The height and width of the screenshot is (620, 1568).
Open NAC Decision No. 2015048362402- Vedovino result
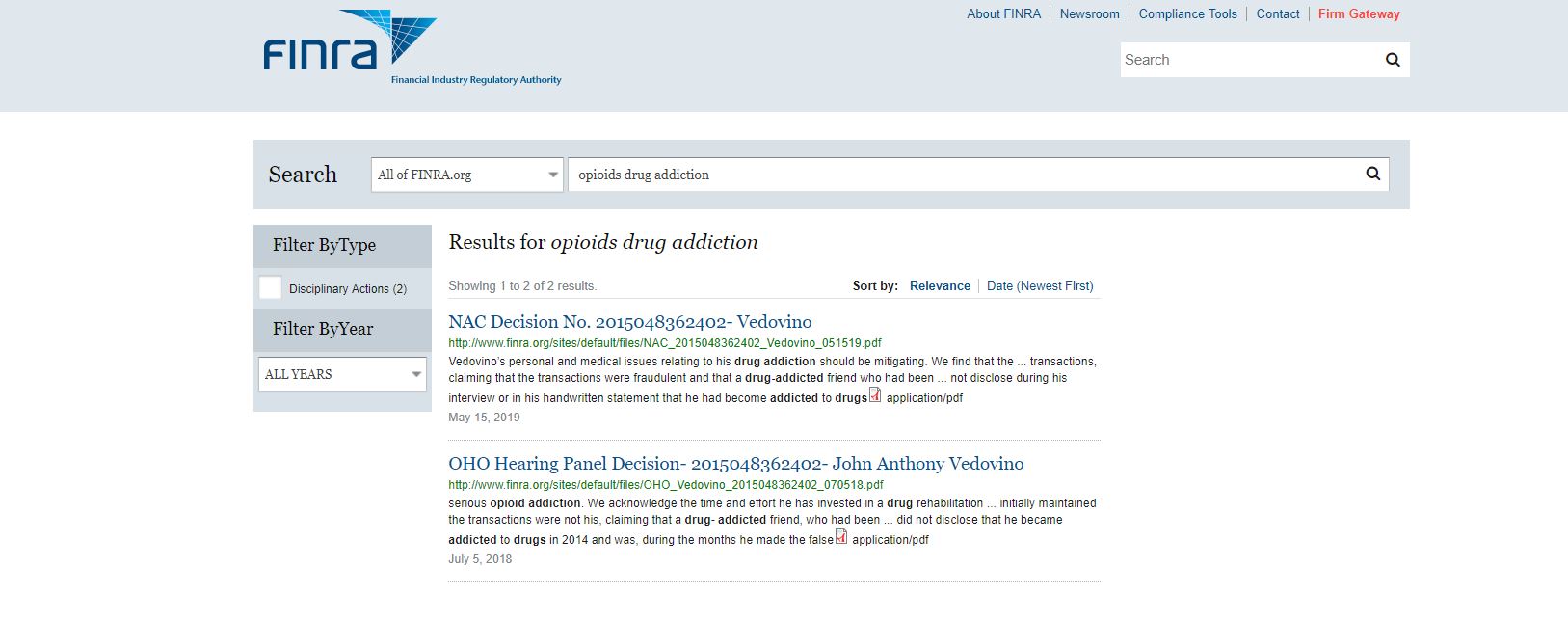[630, 322]
